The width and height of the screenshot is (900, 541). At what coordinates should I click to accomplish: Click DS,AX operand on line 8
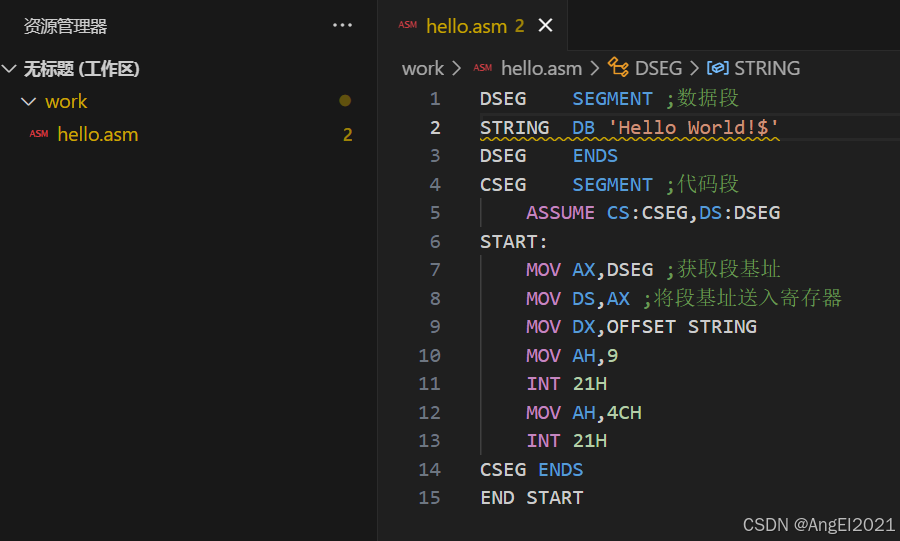point(601,298)
